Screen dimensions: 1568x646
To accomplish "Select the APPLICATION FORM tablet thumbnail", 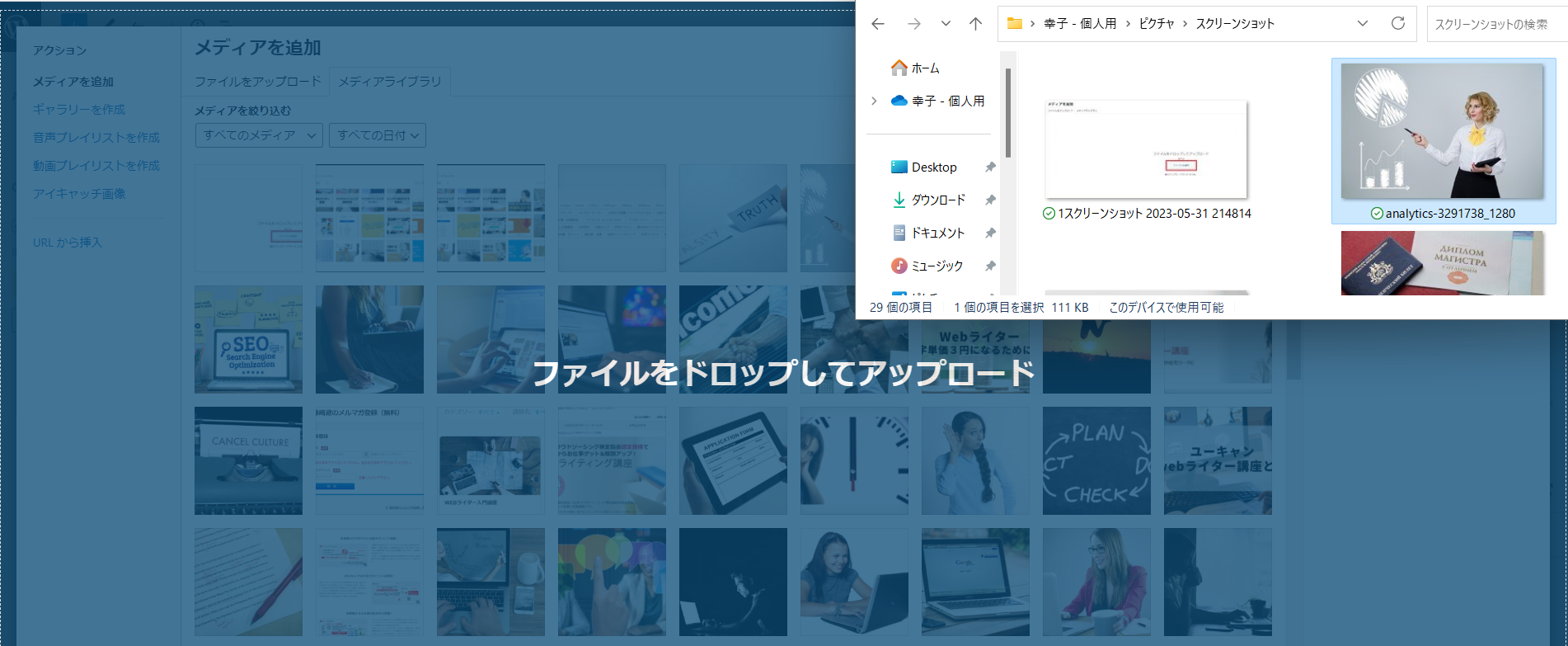I will [x=733, y=460].
